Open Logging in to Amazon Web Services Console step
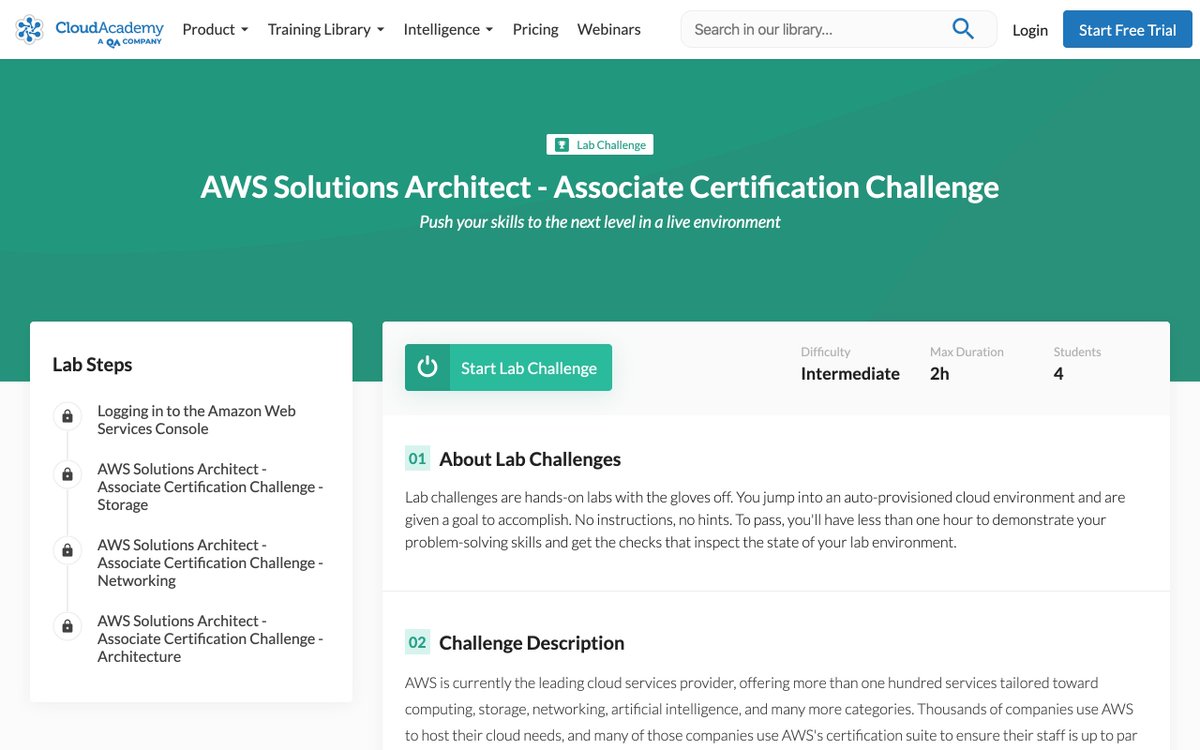This screenshot has height=750, width=1200. [196, 420]
